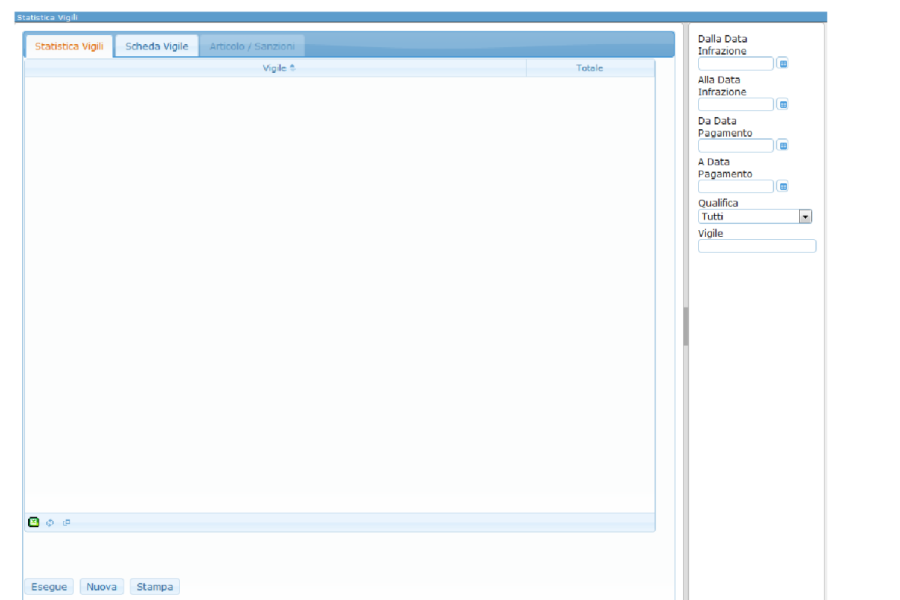The height and width of the screenshot is (600, 900).
Task: Expand the Qualifica dropdown
Action: tap(804, 216)
